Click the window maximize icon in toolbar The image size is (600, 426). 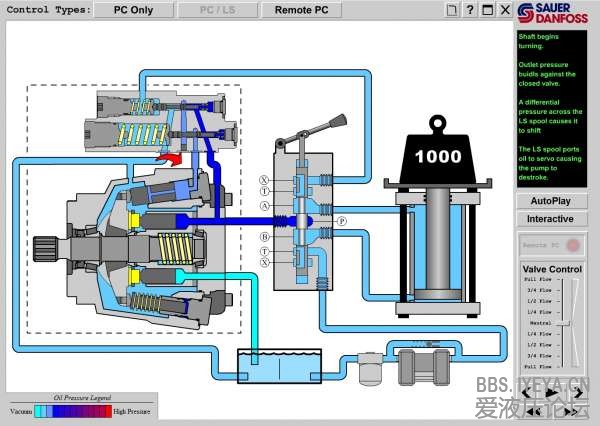487,11
